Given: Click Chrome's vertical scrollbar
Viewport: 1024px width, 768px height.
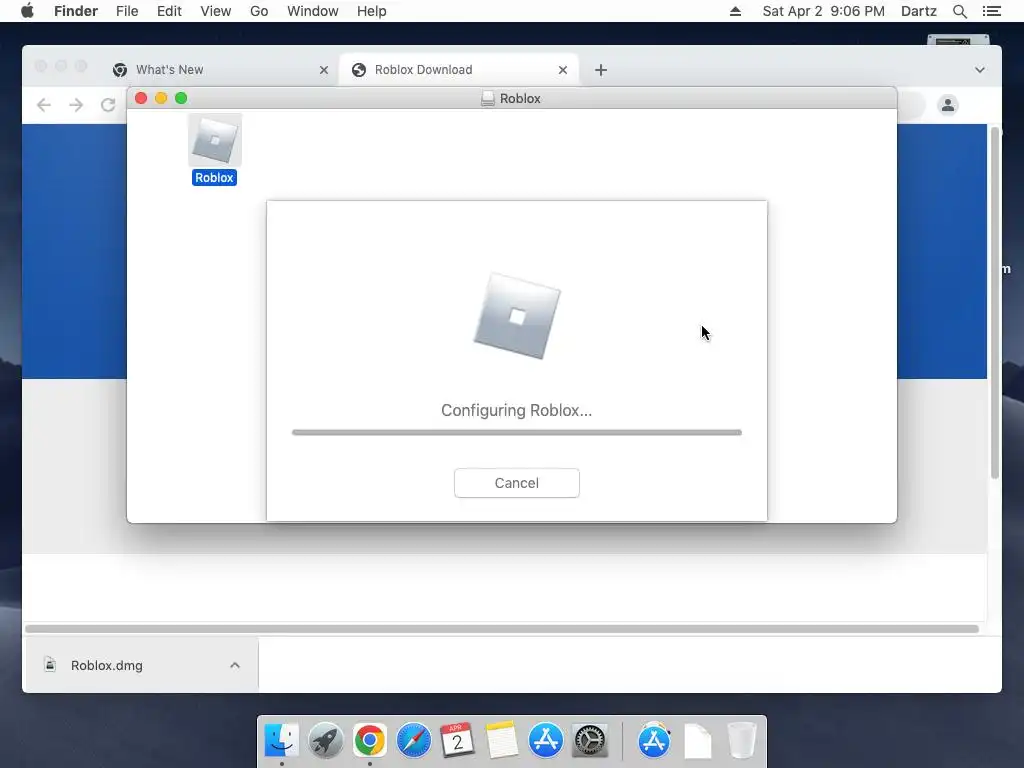Looking at the screenshot, I should (x=995, y=303).
